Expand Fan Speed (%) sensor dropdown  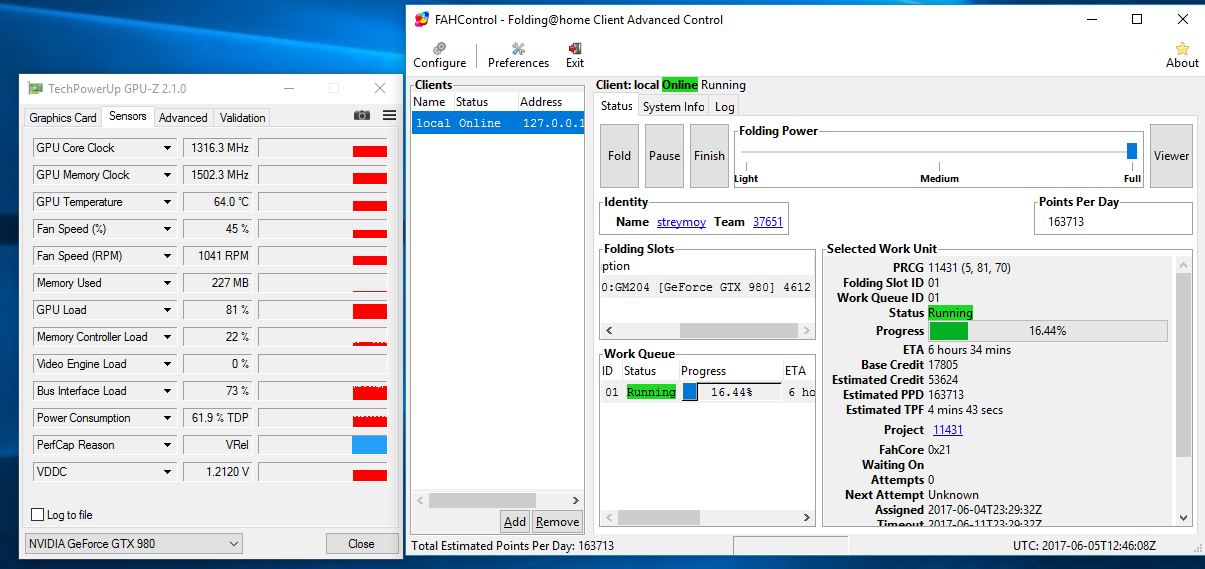(167, 229)
